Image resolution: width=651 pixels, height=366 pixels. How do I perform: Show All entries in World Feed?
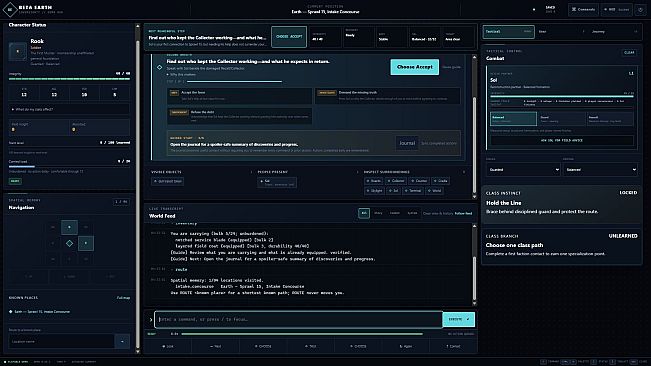[364, 213]
